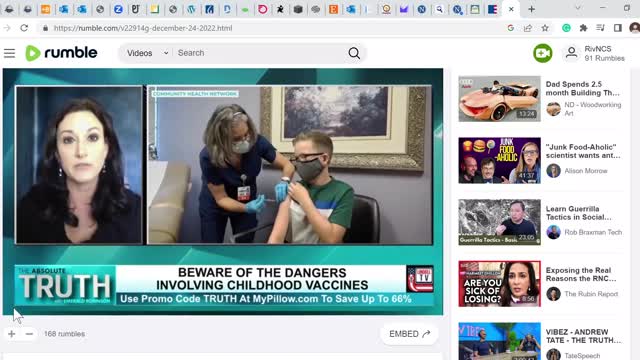
Task: Bookmark this page with the star icon
Action: click(545, 28)
